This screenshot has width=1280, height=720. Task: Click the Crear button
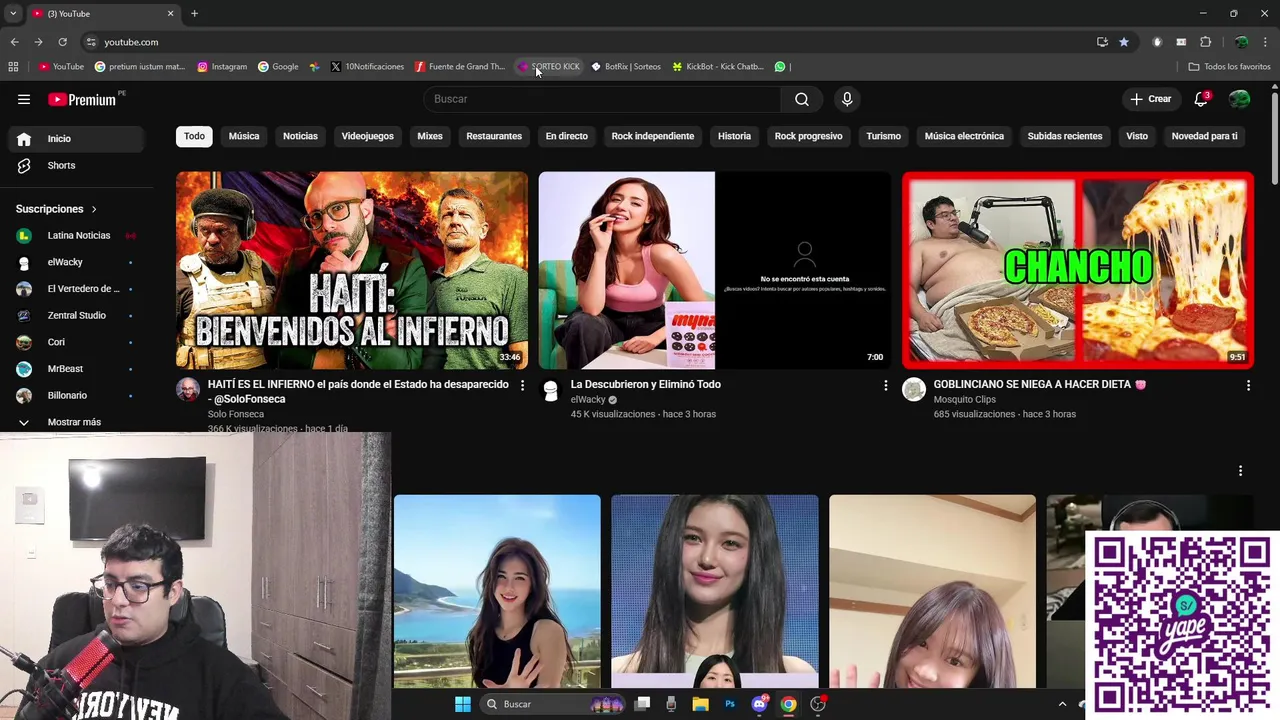coord(1150,99)
